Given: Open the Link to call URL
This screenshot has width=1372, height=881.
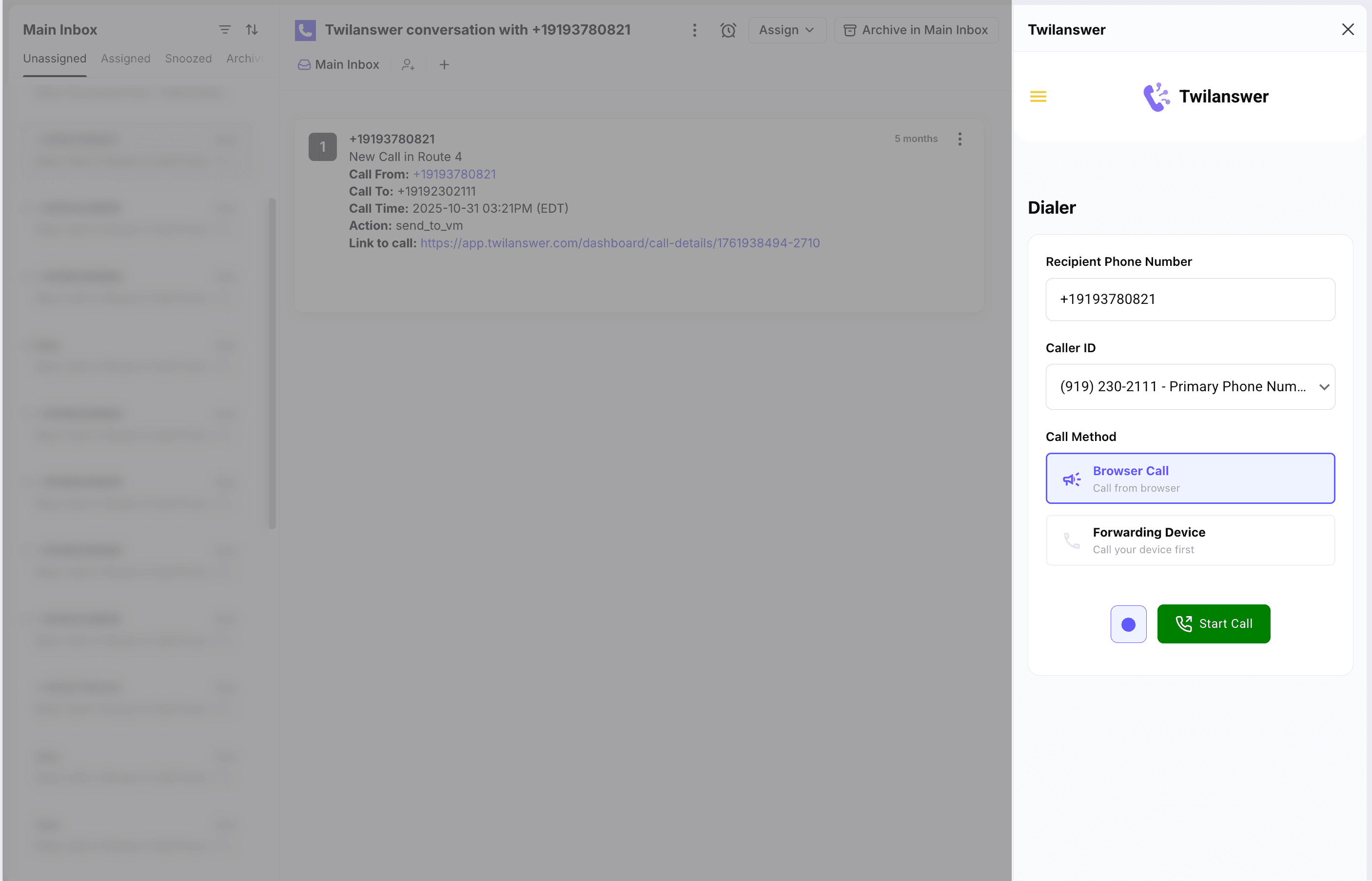Looking at the screenshot, I should [620, 243].
